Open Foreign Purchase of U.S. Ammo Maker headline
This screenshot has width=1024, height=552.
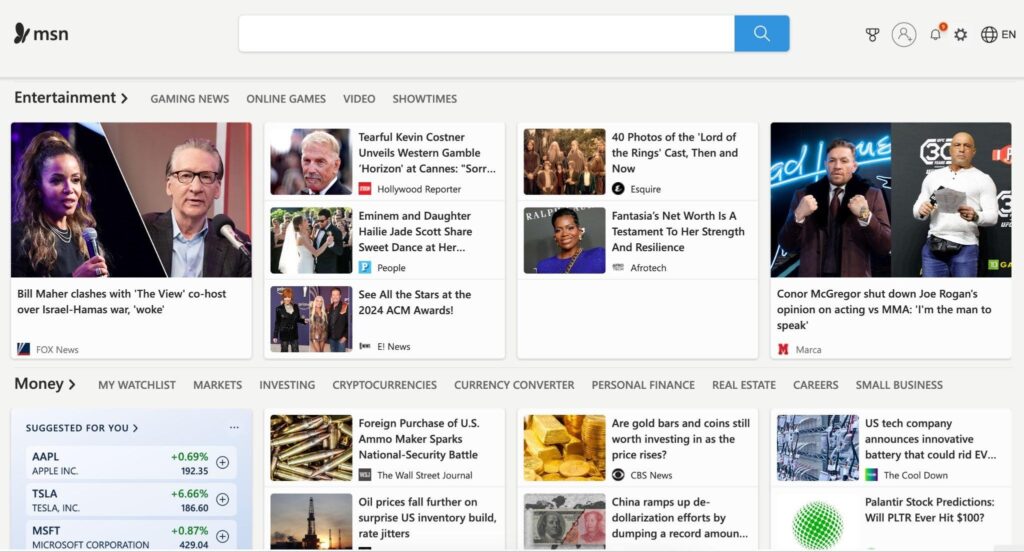419,438
